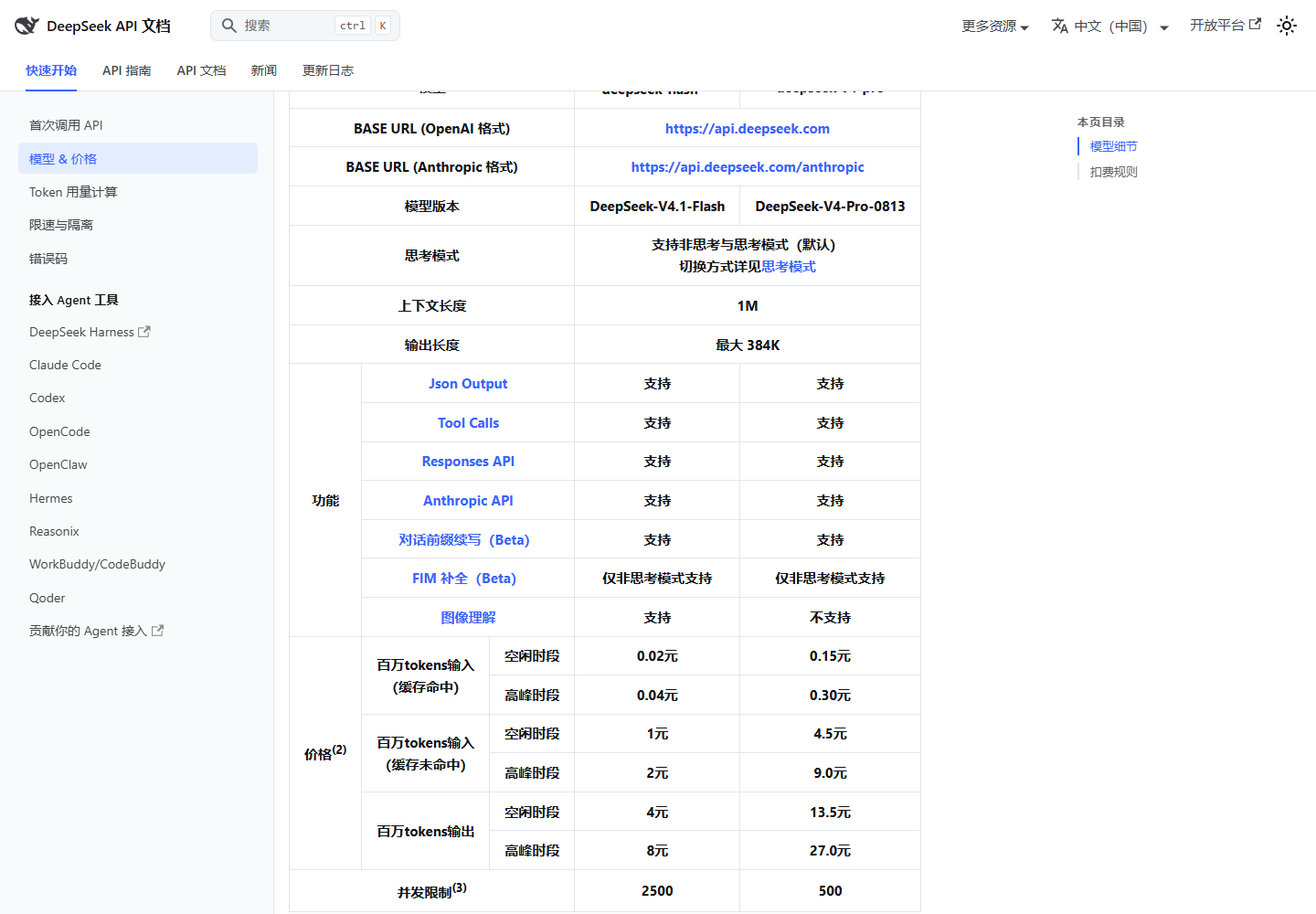Viewport: 1316px width, 914px height.
Task: Click the external icon next to 贡献你的 Agent 接入
Action: pyautogui.click(x=157, y=631)
